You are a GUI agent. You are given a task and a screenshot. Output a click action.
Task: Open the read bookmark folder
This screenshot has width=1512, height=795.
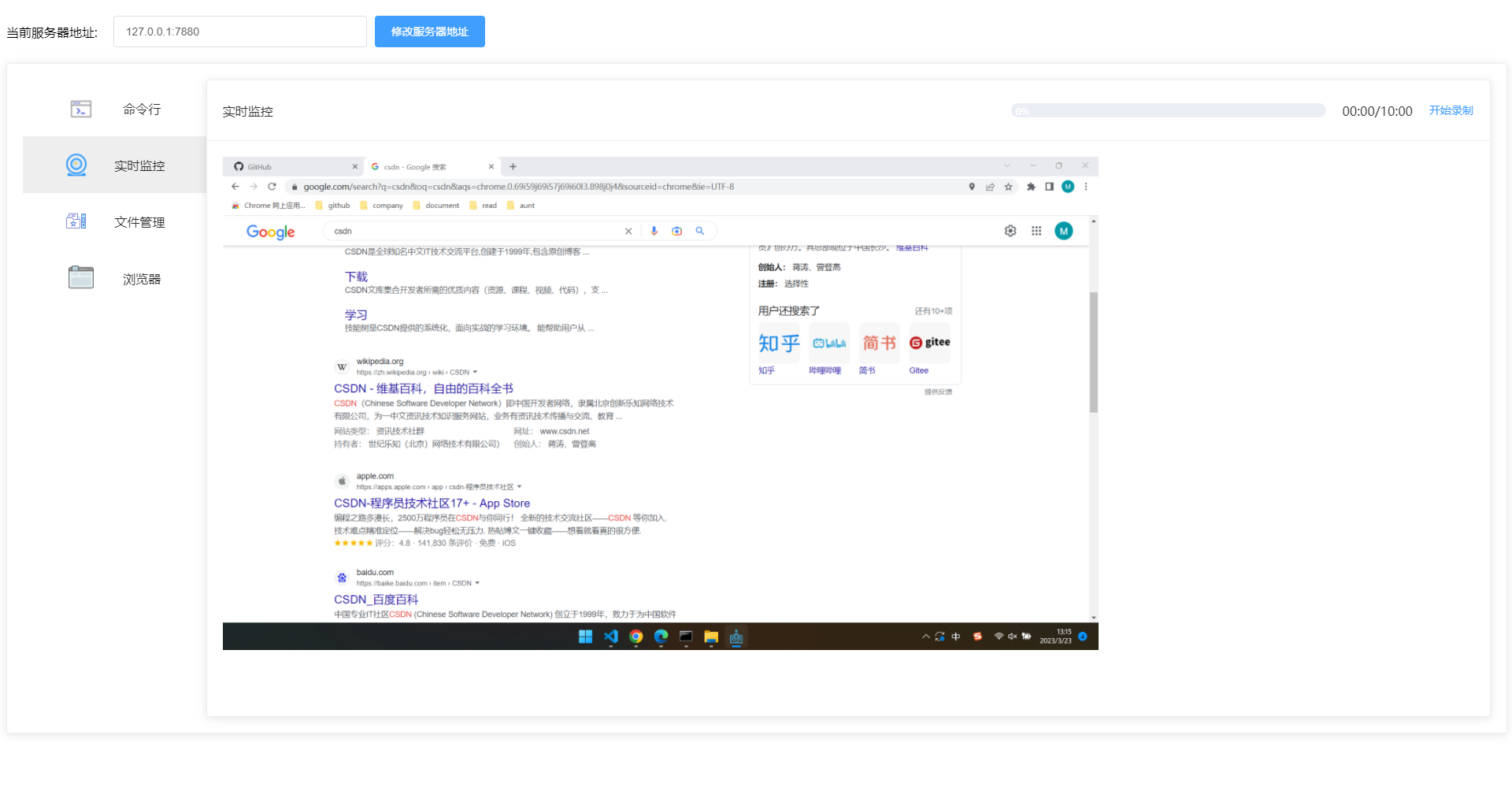pos(484,206)
